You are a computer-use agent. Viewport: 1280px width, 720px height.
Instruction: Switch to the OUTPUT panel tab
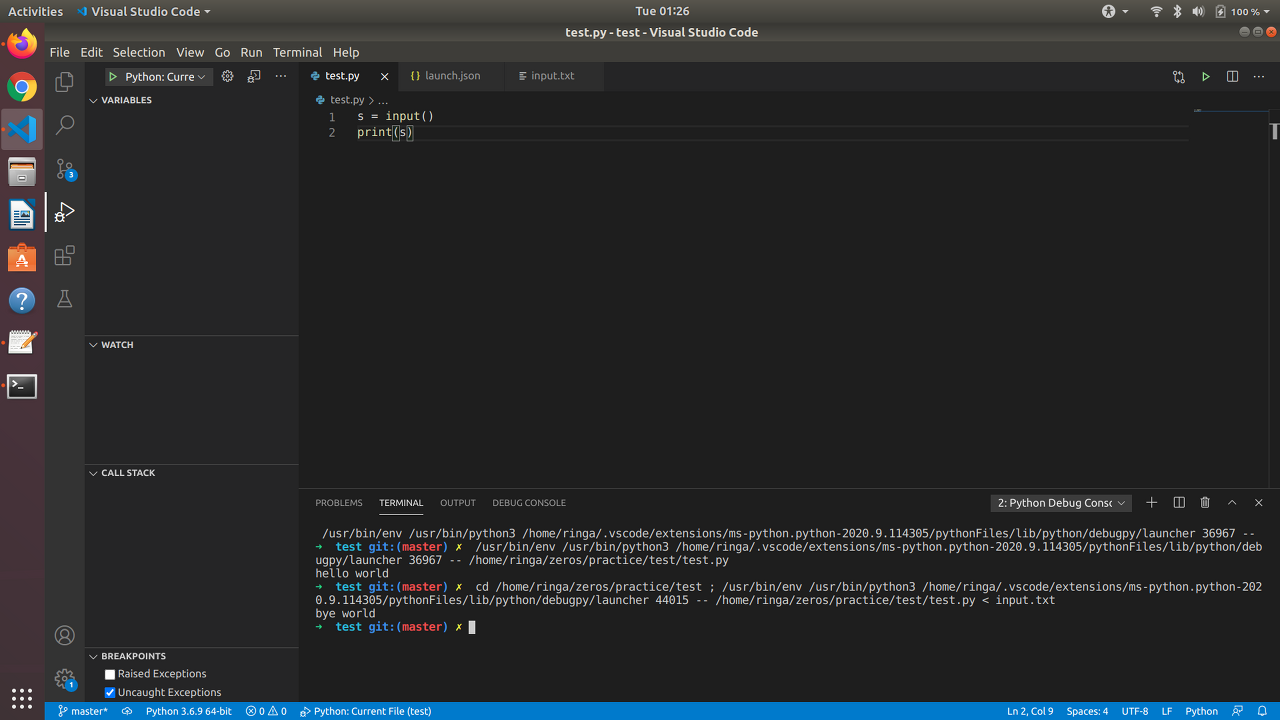pos(458,503)
